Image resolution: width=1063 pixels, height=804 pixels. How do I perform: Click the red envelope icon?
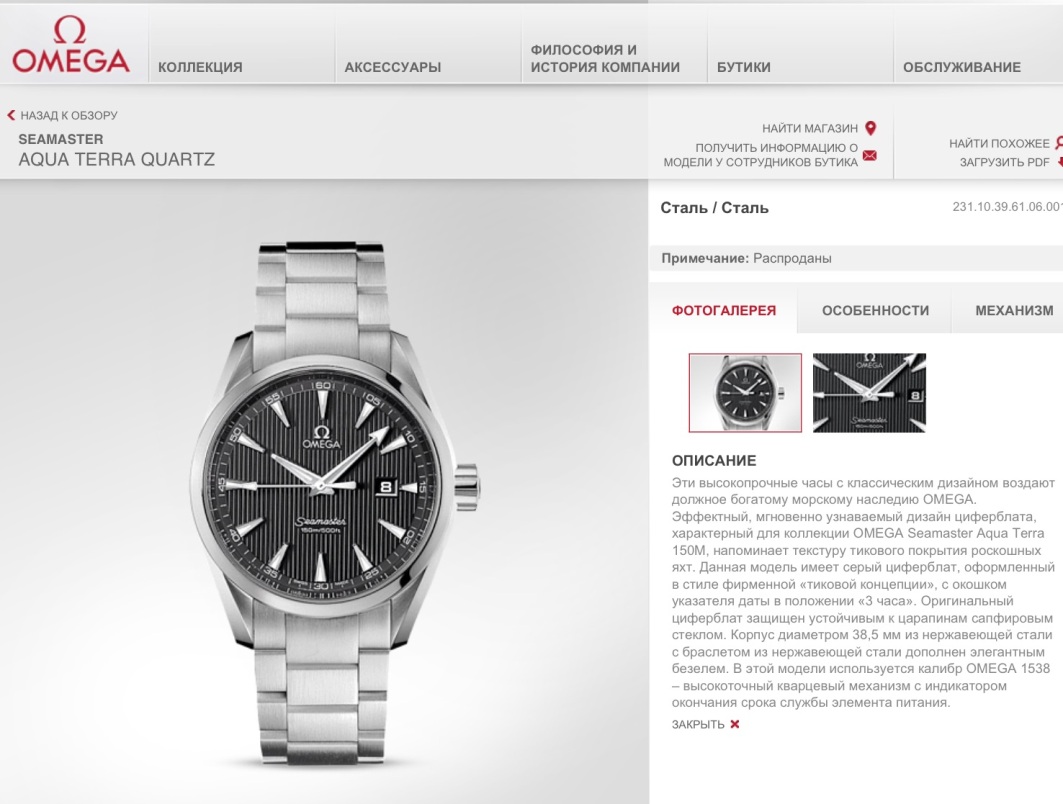click(x=870, y=155)
